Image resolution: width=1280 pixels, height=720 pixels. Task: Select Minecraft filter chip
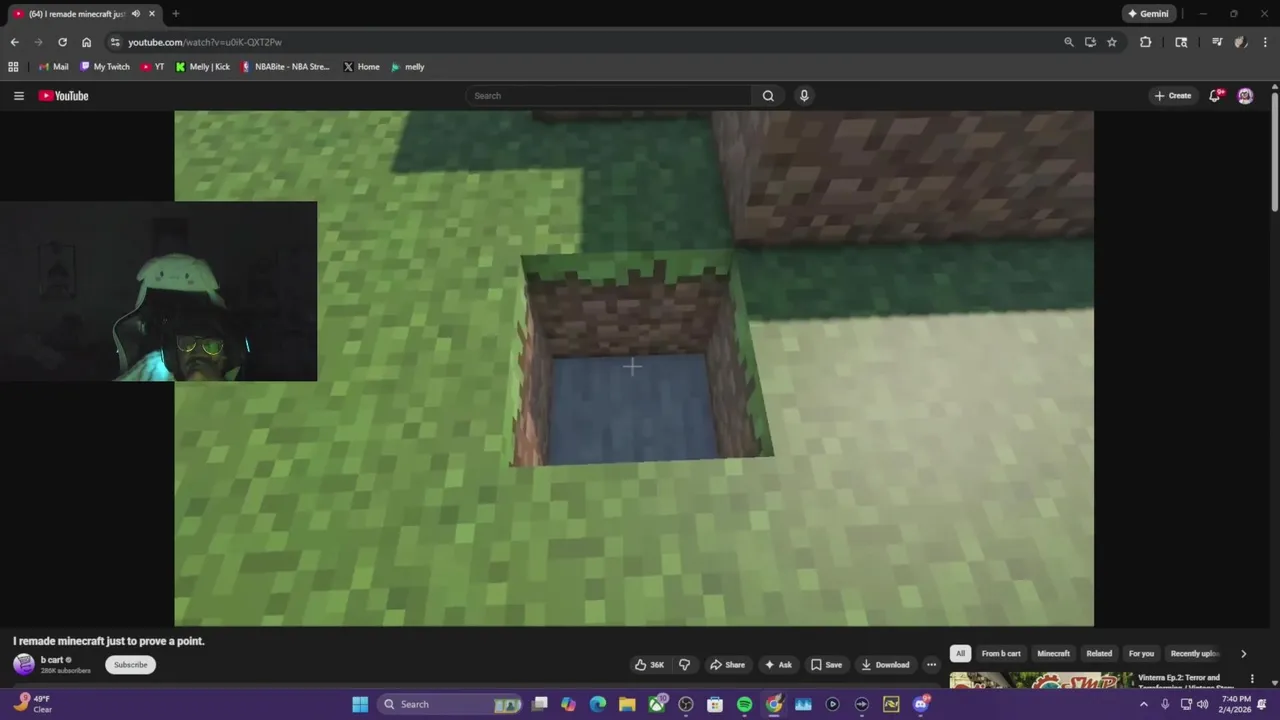[1053, 654]
